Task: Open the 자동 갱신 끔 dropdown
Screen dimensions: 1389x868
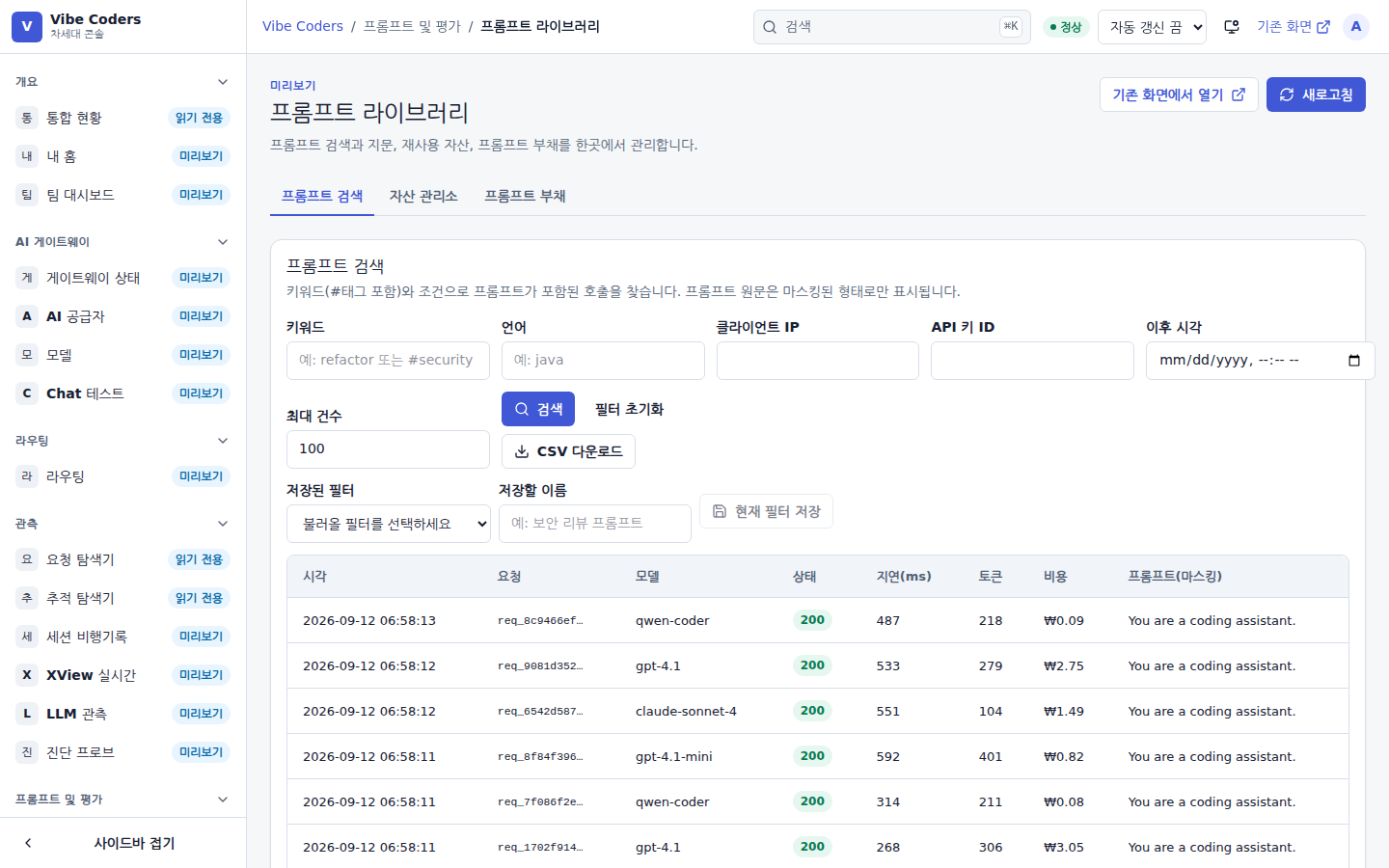Action: pyautogui.click(x=1152, y=27)
